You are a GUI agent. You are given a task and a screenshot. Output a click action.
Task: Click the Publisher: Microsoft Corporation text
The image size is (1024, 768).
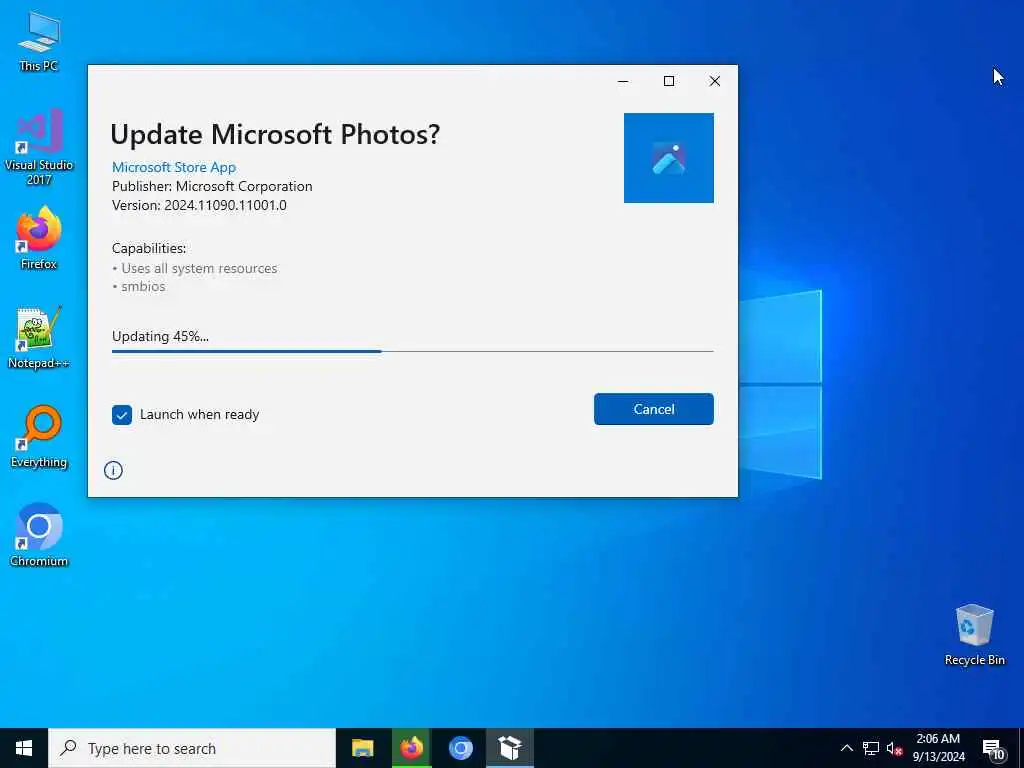[x=212, y=186]
